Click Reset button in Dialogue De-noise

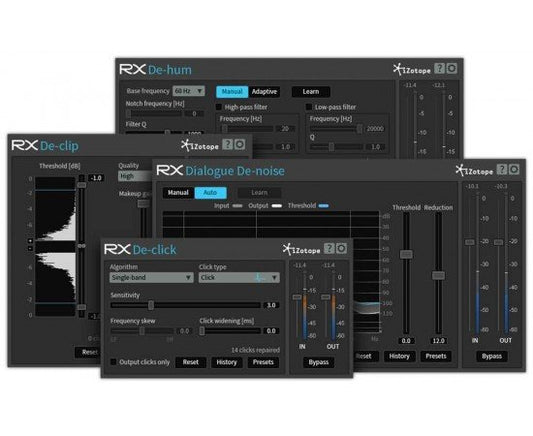pyautogui.click(x=366, y=356)
